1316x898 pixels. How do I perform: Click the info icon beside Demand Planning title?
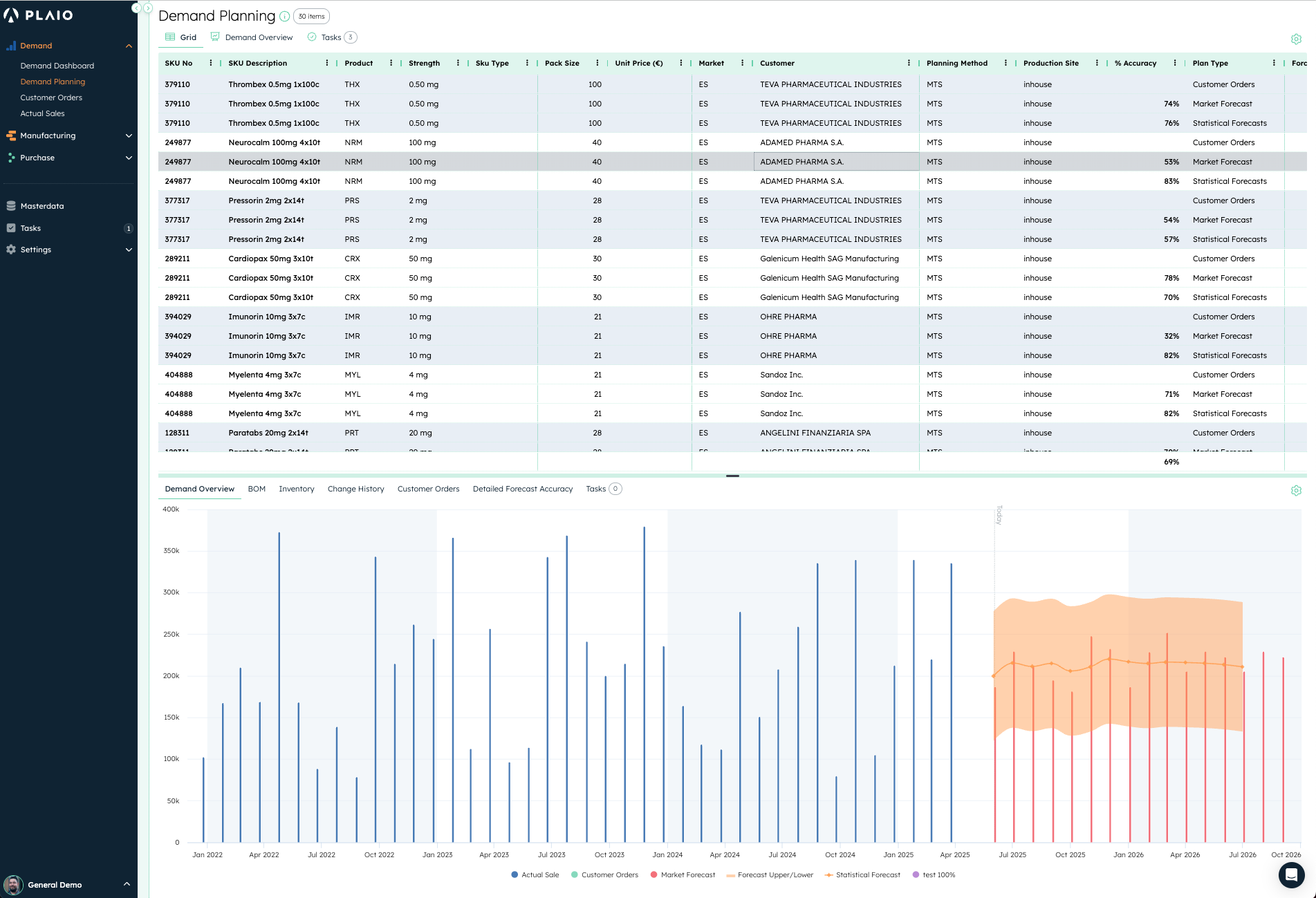[x=284, y=17]
